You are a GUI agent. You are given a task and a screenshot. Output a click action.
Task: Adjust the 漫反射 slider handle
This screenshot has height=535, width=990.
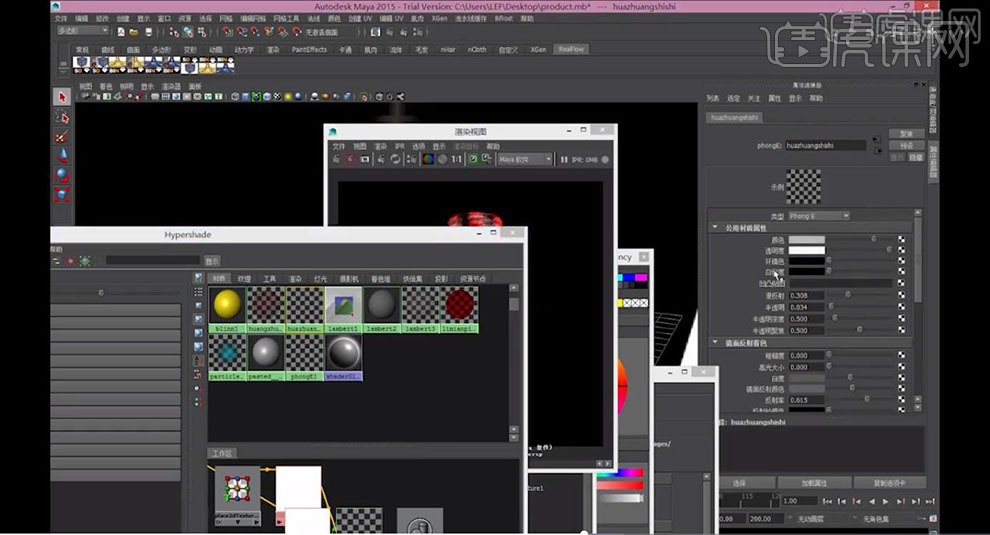tap(848, 295)
